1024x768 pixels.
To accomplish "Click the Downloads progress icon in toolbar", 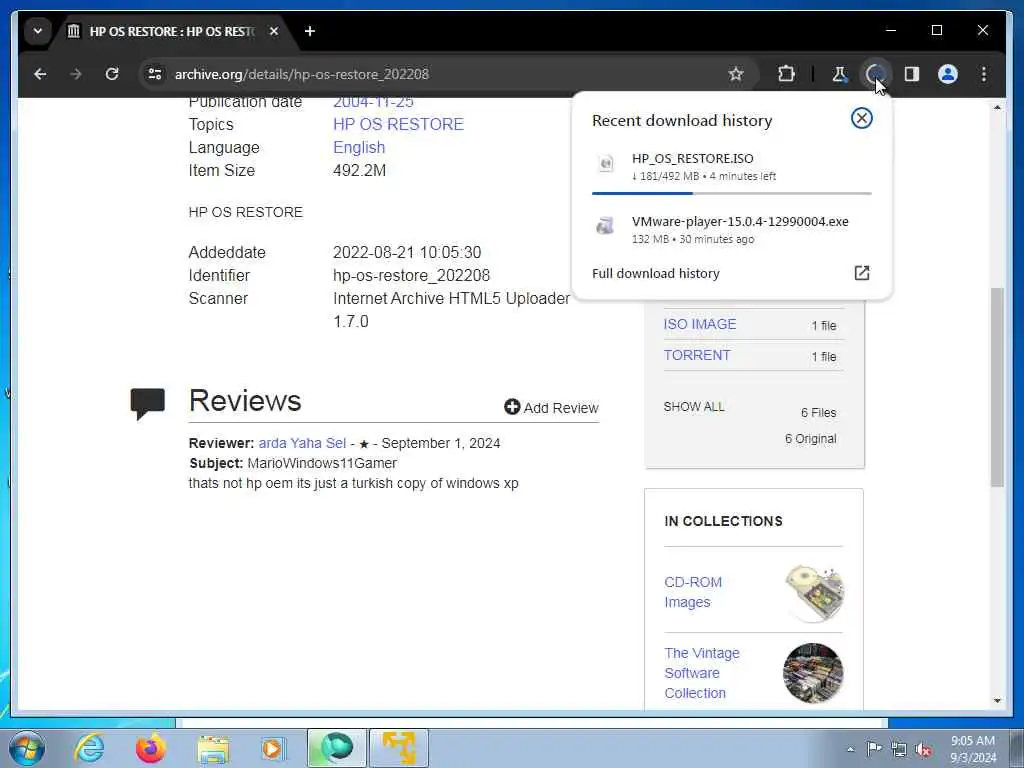I will (875, 74).
